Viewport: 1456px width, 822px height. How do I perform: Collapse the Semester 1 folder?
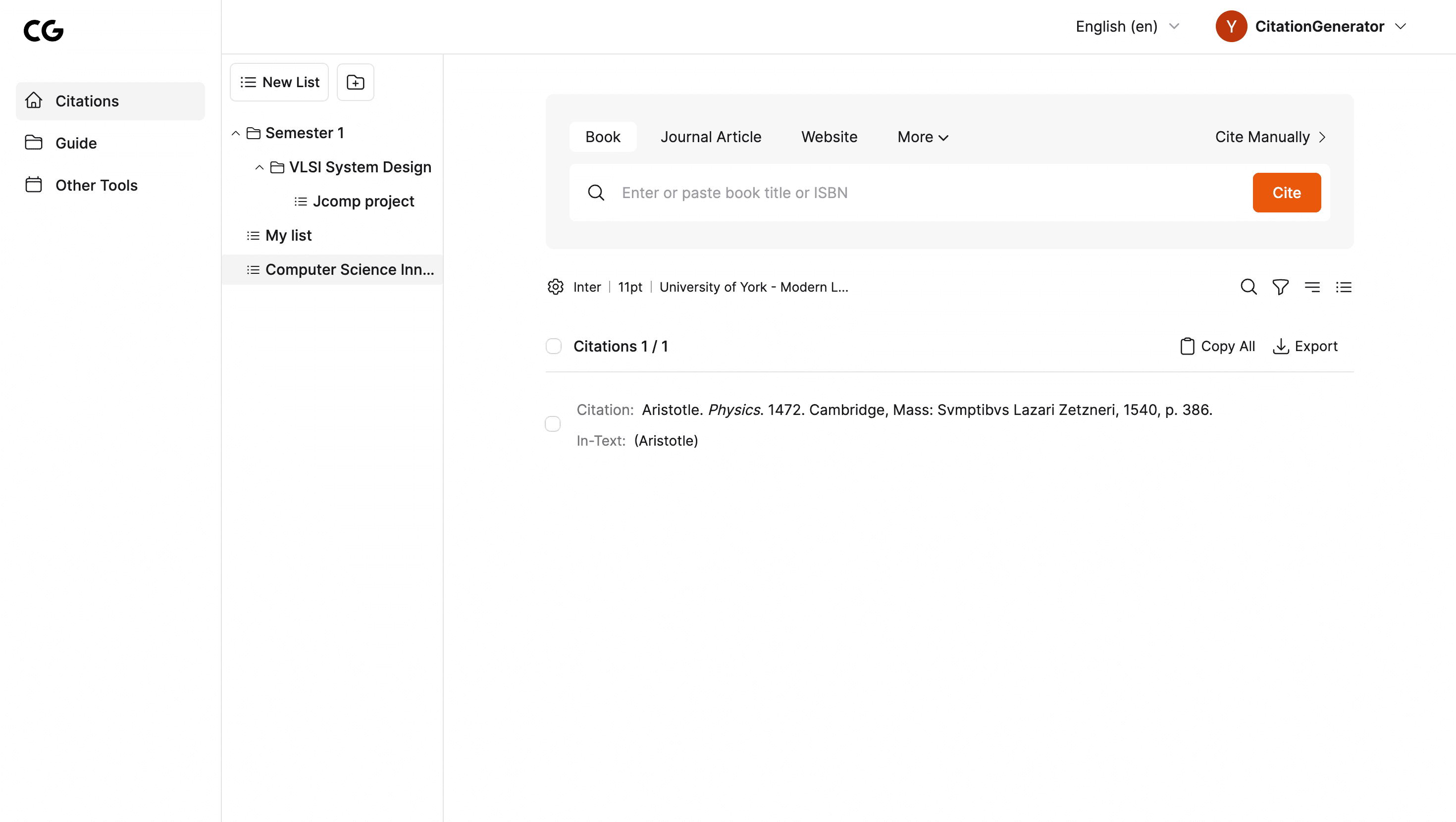236,133
